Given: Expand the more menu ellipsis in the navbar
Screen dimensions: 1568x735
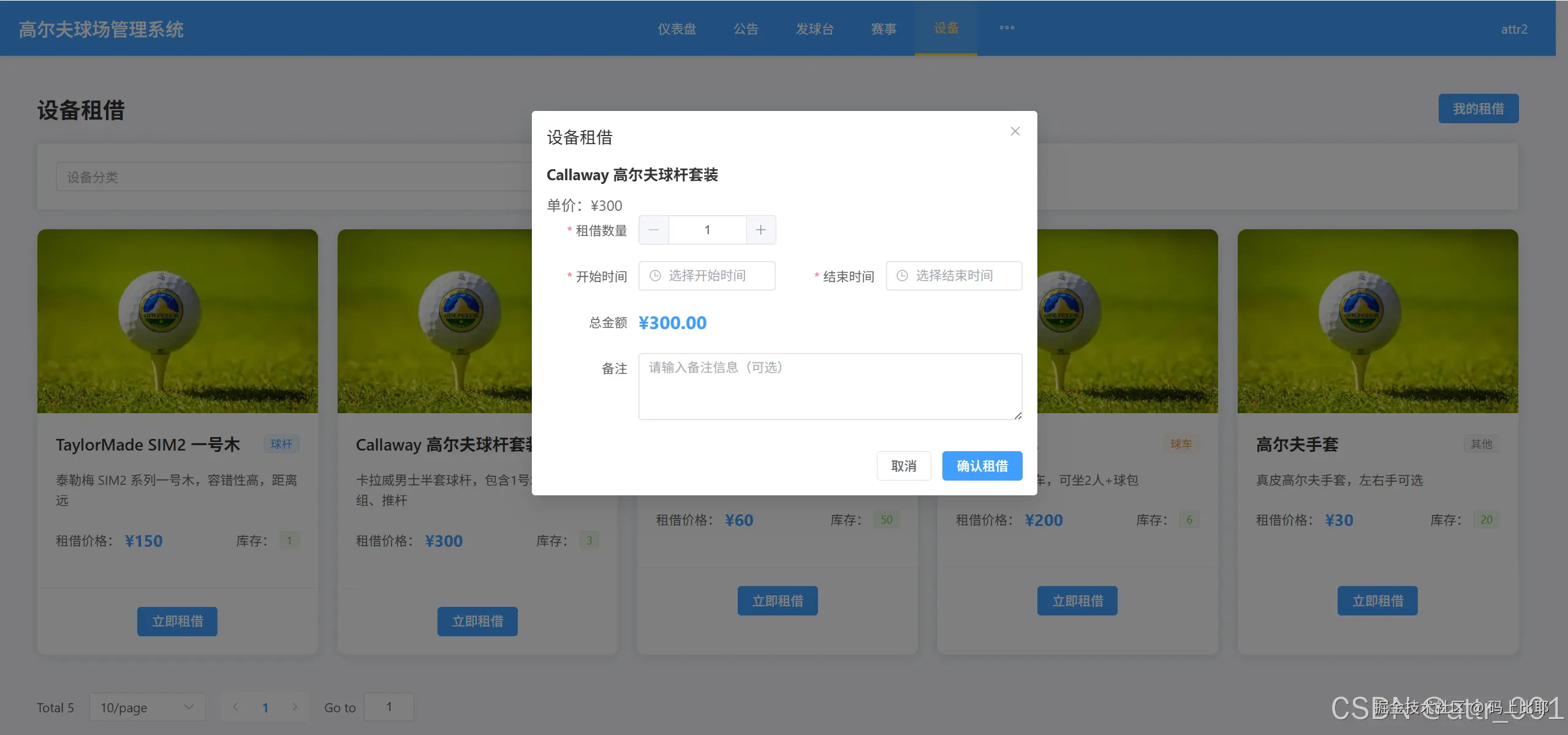Looking at the screenshot, I should (1007, 28).
